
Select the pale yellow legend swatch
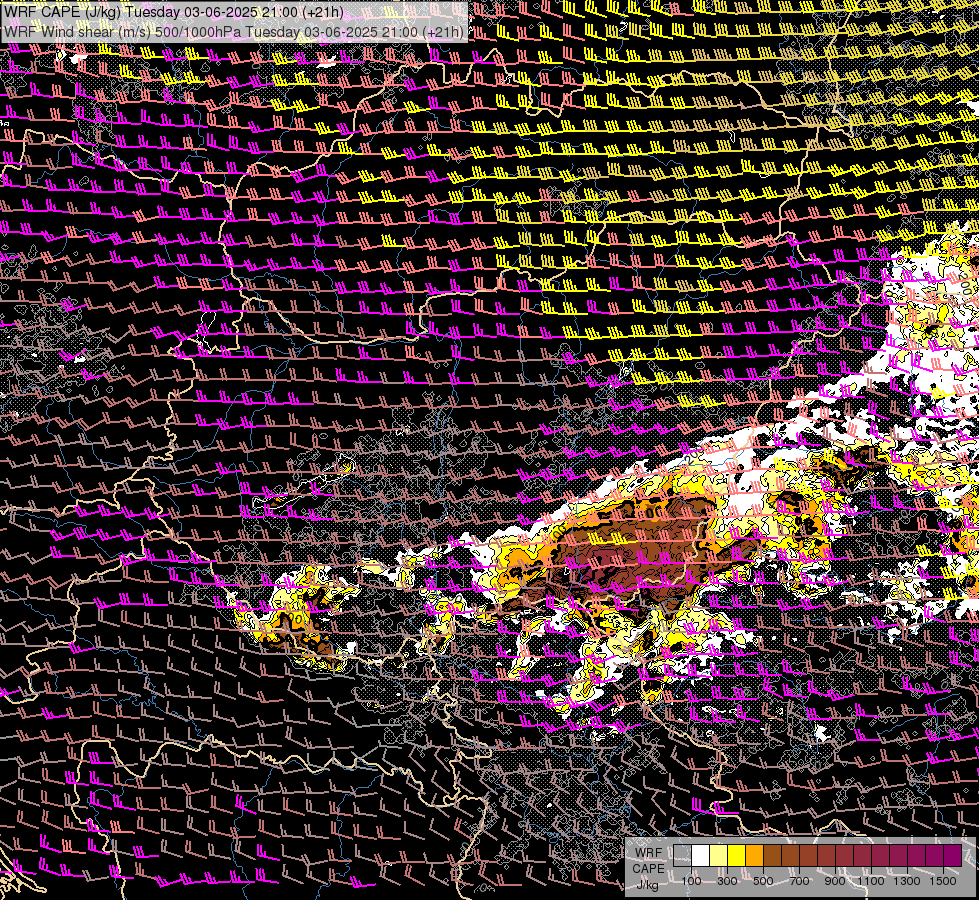(x=719, y=856)
